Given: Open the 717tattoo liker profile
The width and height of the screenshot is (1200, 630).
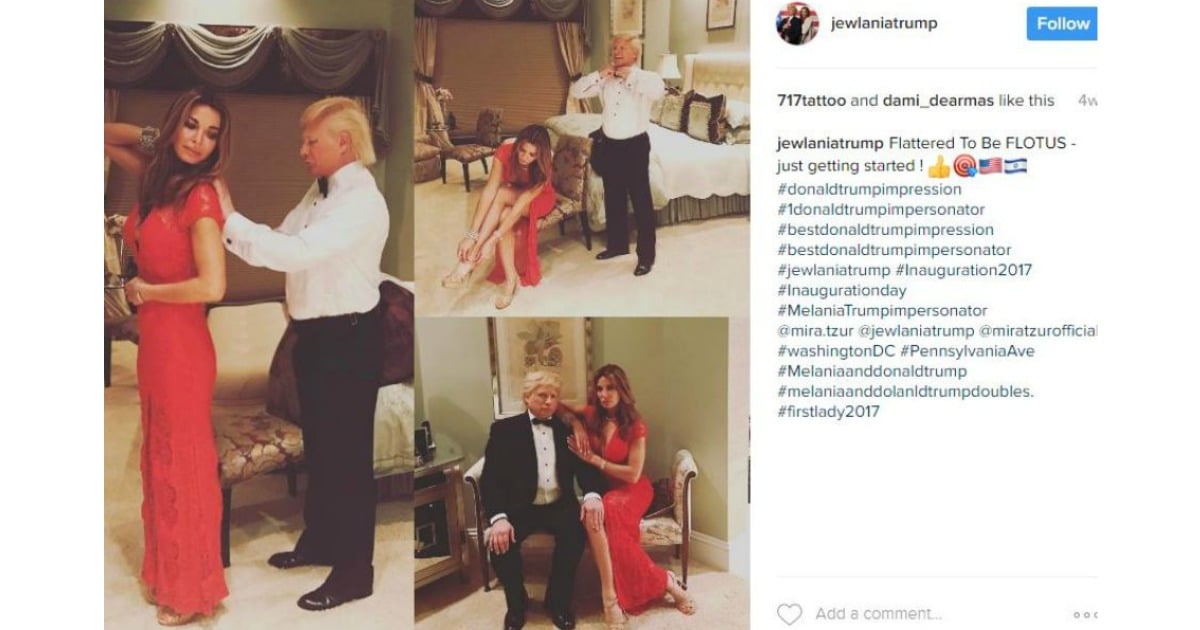Looking at the screenshot, I should (811, 100).
